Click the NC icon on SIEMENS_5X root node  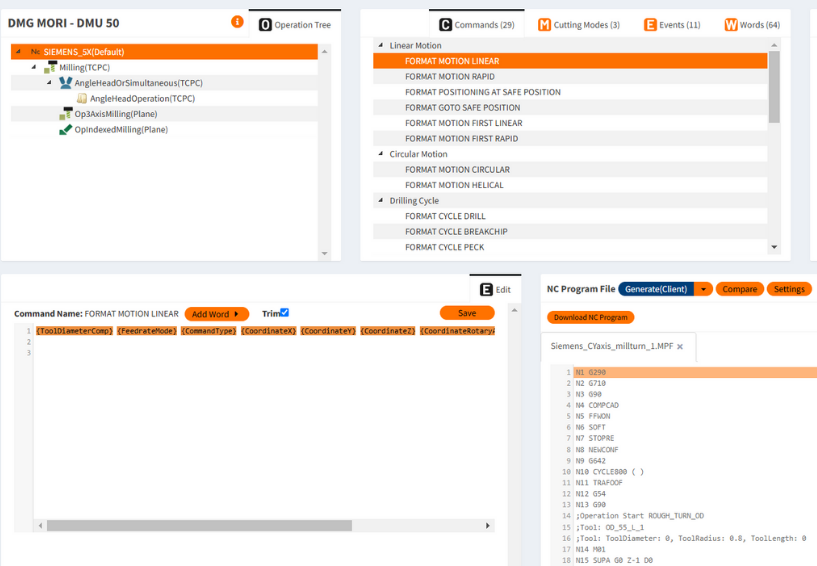[36, 52]
